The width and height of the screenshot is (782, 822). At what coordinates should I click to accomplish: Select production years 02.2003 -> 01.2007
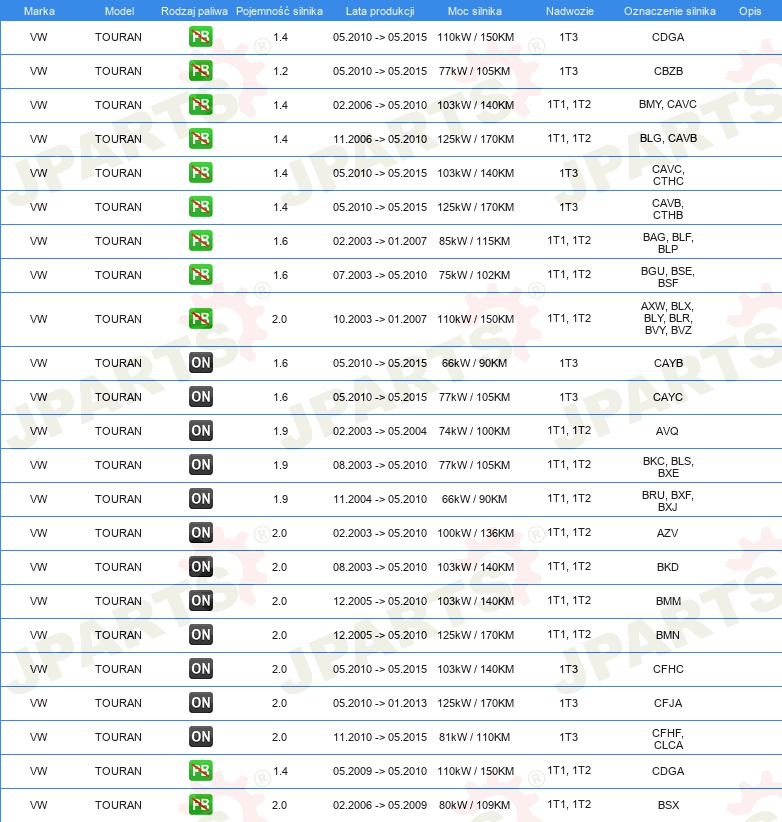pos(380,241)
